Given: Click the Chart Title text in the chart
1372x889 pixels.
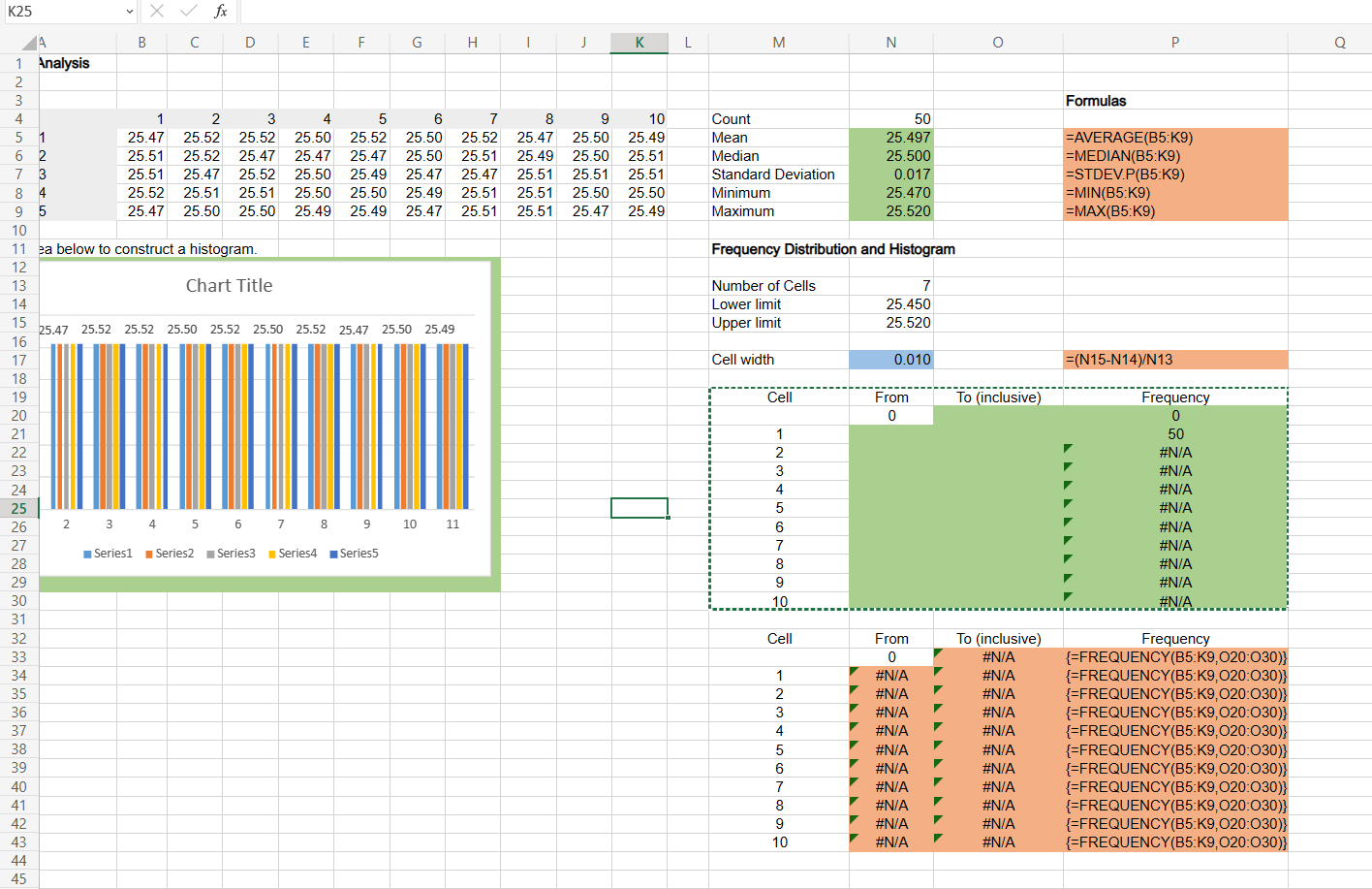Looking at the screenshot, I should (x=229, y=285).
